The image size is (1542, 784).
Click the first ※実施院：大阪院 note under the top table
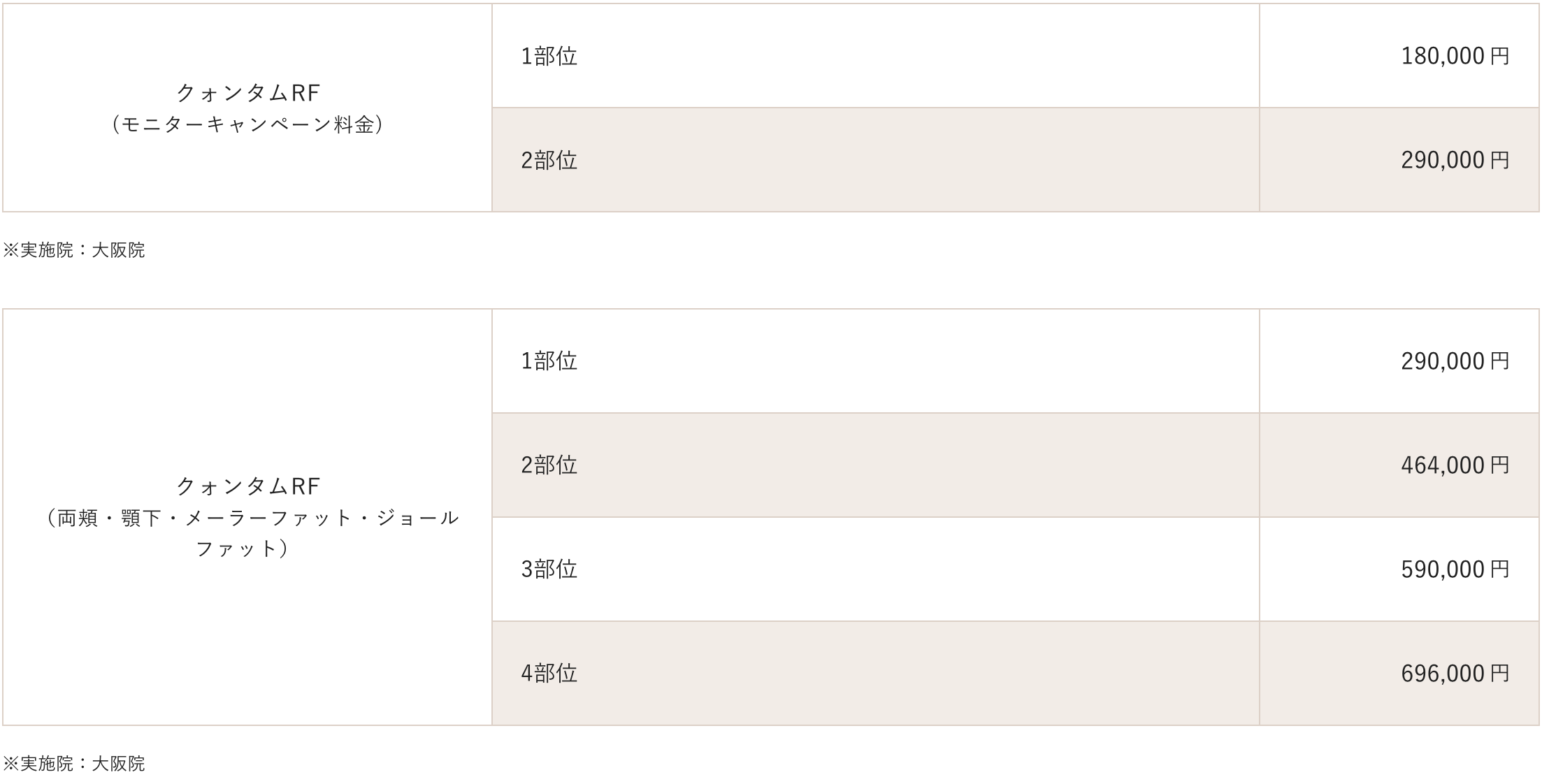pos(74,250)
